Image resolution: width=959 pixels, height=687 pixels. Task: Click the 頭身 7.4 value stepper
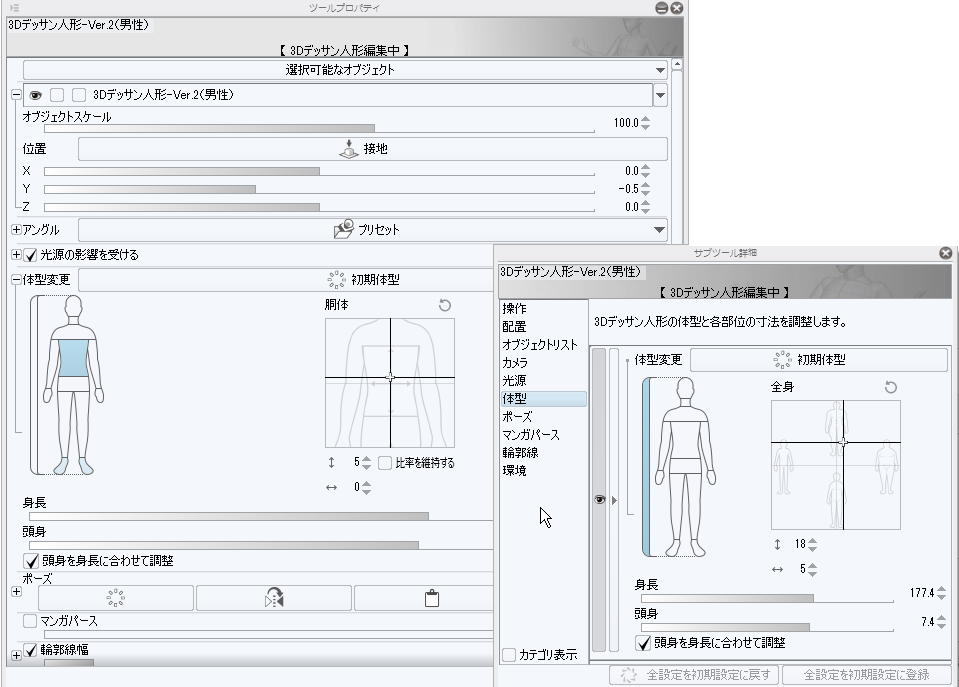click(941, 622)
